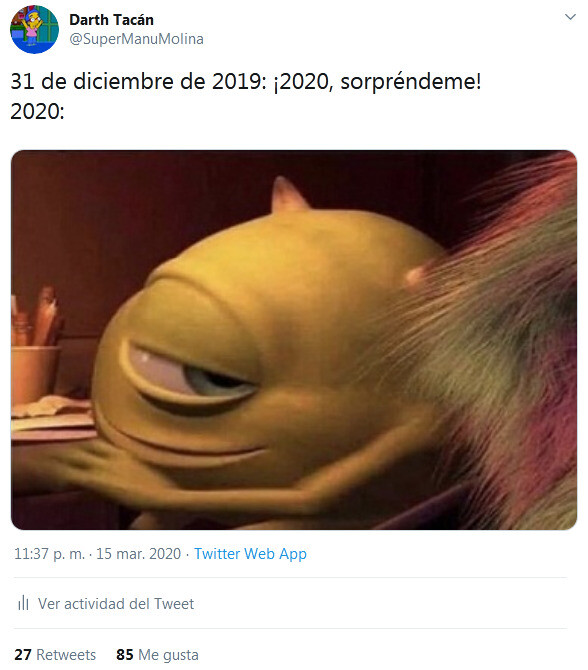Click the Retweets count number 27
The image size is (588, 670).
pyautogui.click(x=23, y=655)
